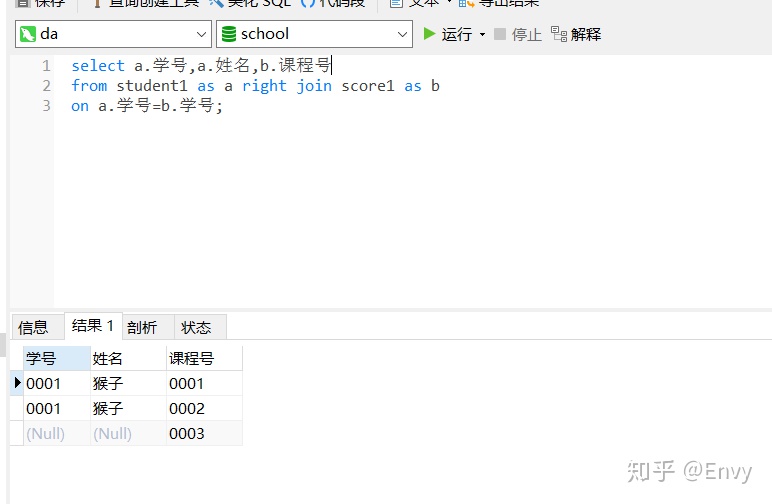
Task: Click the 学号 column header
Action: [57, 358]
